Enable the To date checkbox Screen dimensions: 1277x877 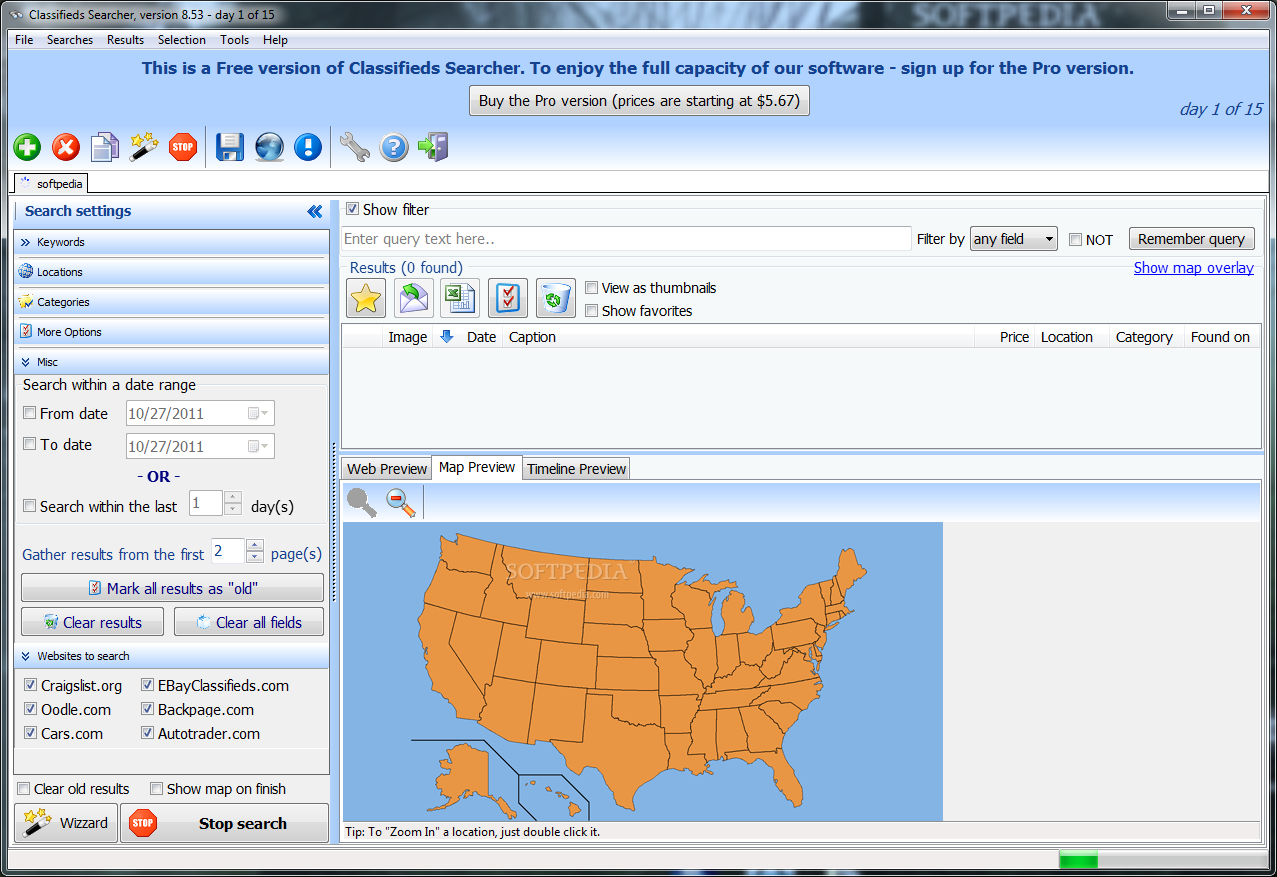click(x=30, y=444)
